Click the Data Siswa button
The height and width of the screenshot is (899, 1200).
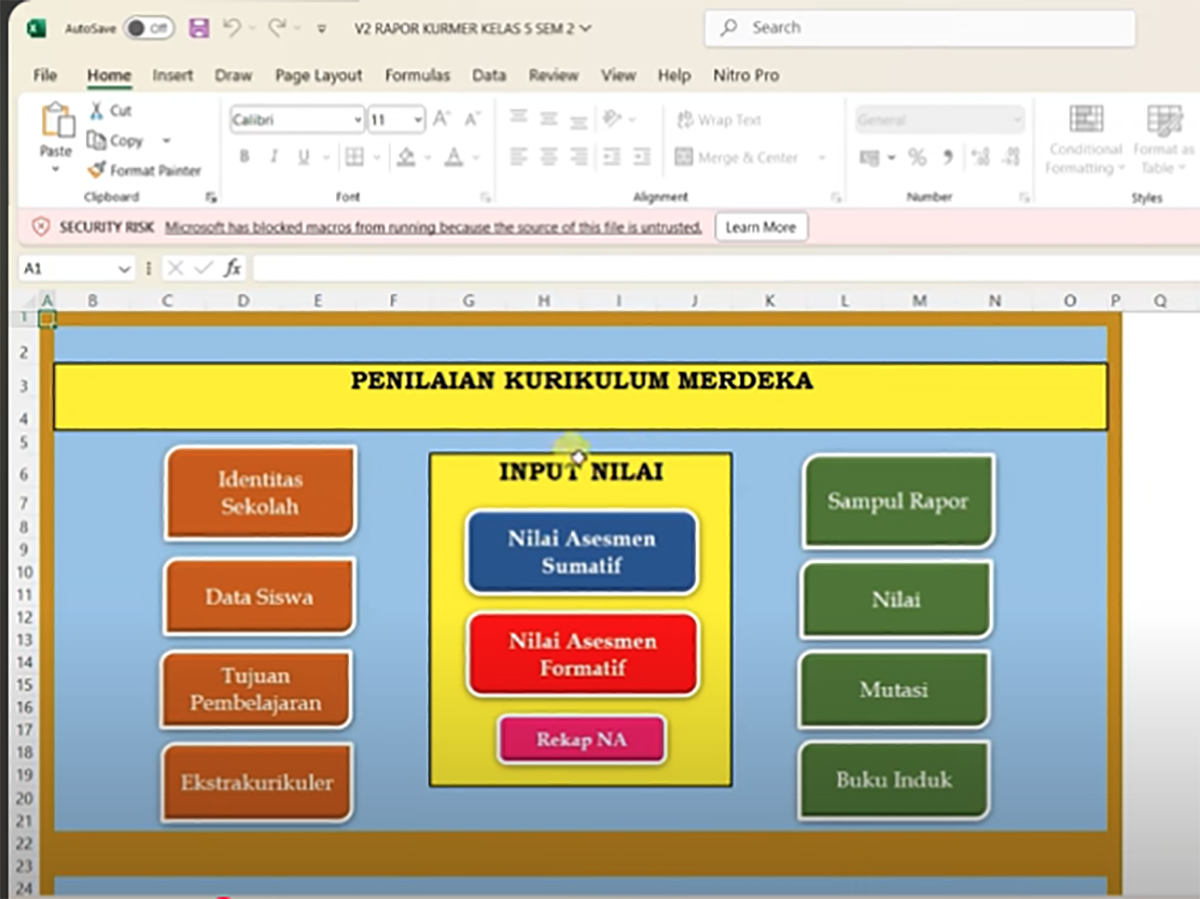coord(259,597)
